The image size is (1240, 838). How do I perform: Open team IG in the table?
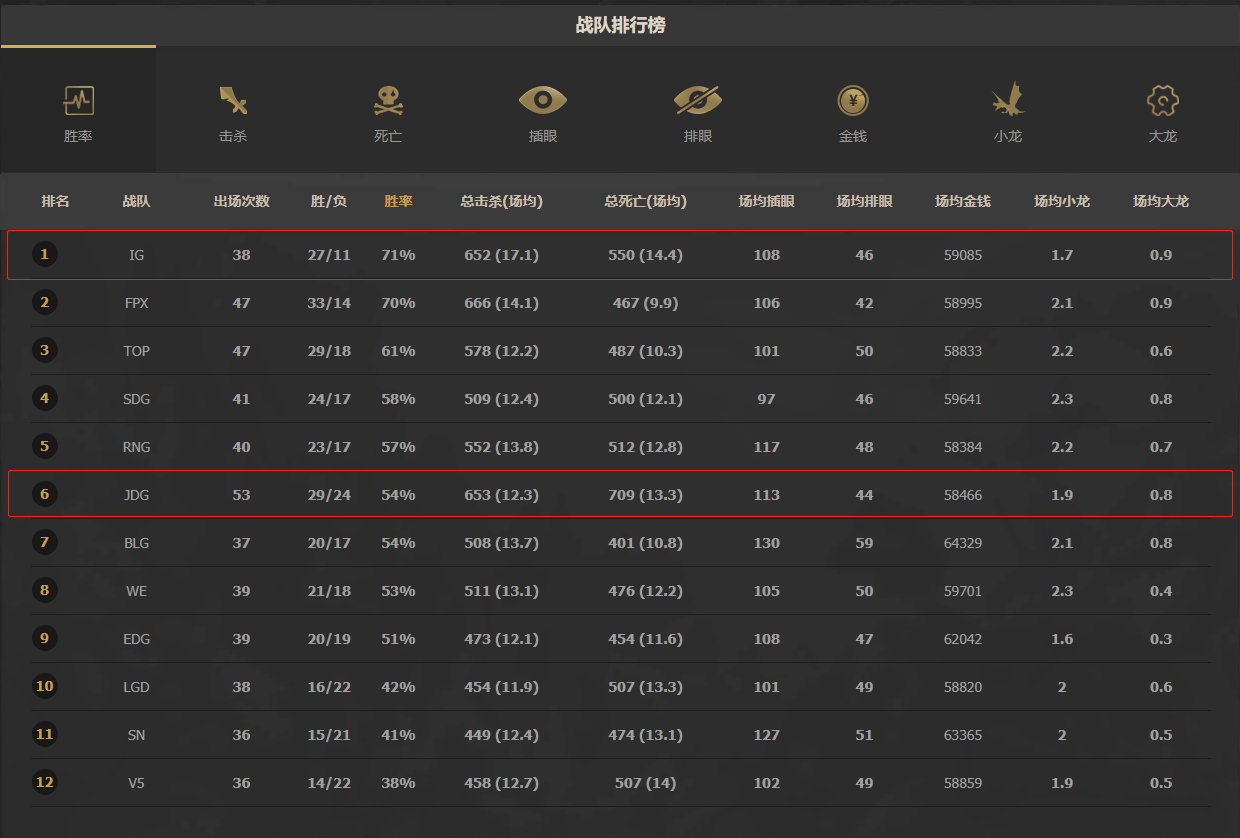[x=137, y=255]
